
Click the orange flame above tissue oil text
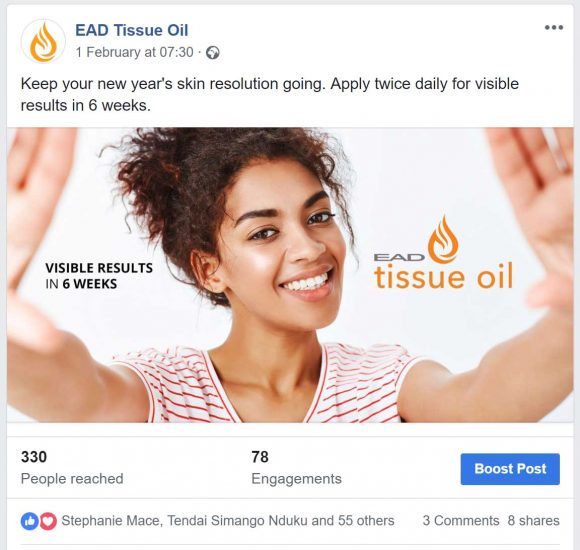click(x=443, y=239)
